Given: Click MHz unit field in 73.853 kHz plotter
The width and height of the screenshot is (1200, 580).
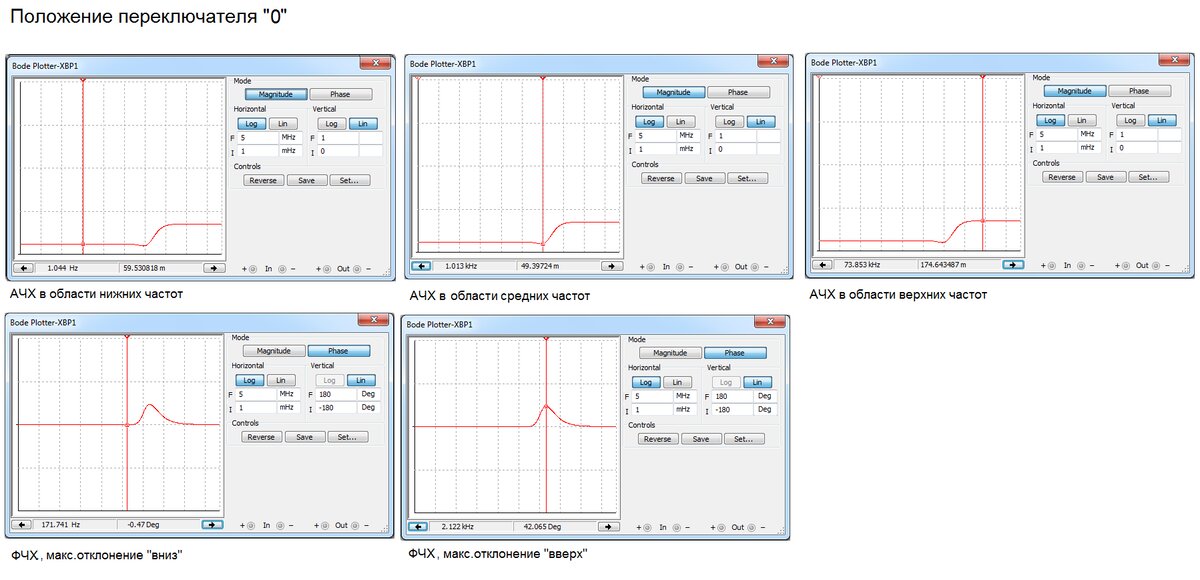Looking at the screenshot, I should point(1088,133).
